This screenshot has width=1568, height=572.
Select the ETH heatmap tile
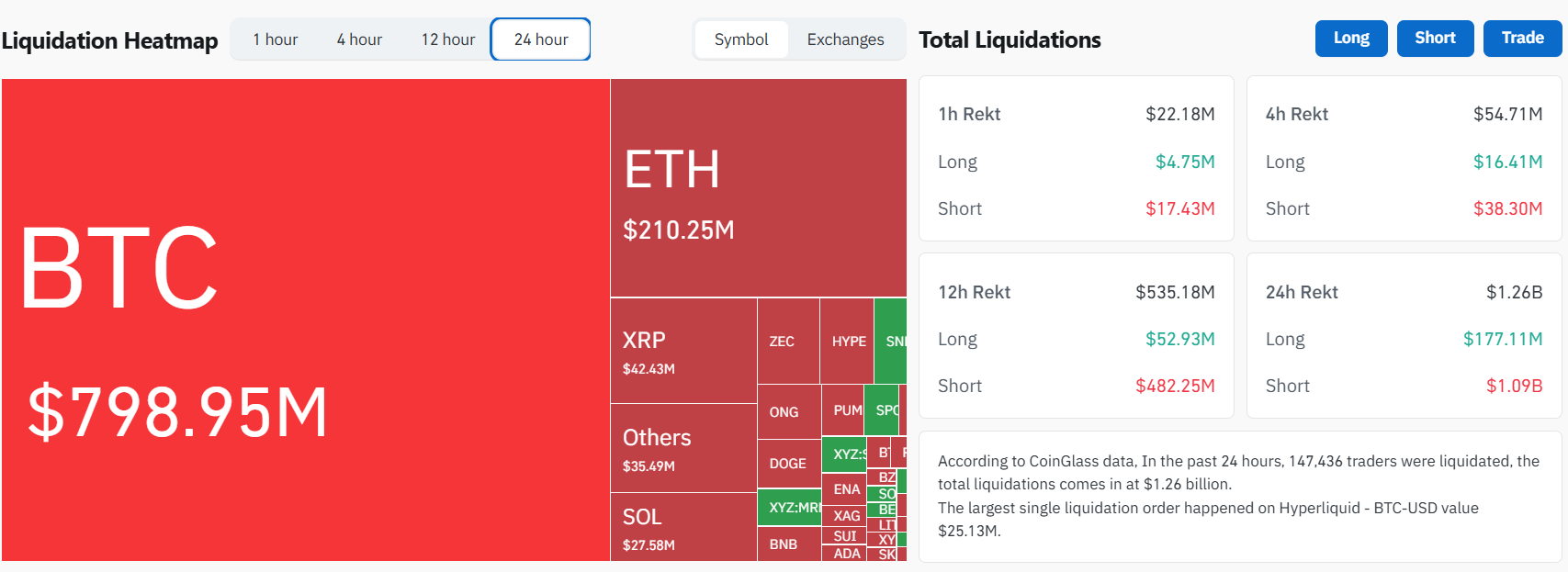[759, 188]
